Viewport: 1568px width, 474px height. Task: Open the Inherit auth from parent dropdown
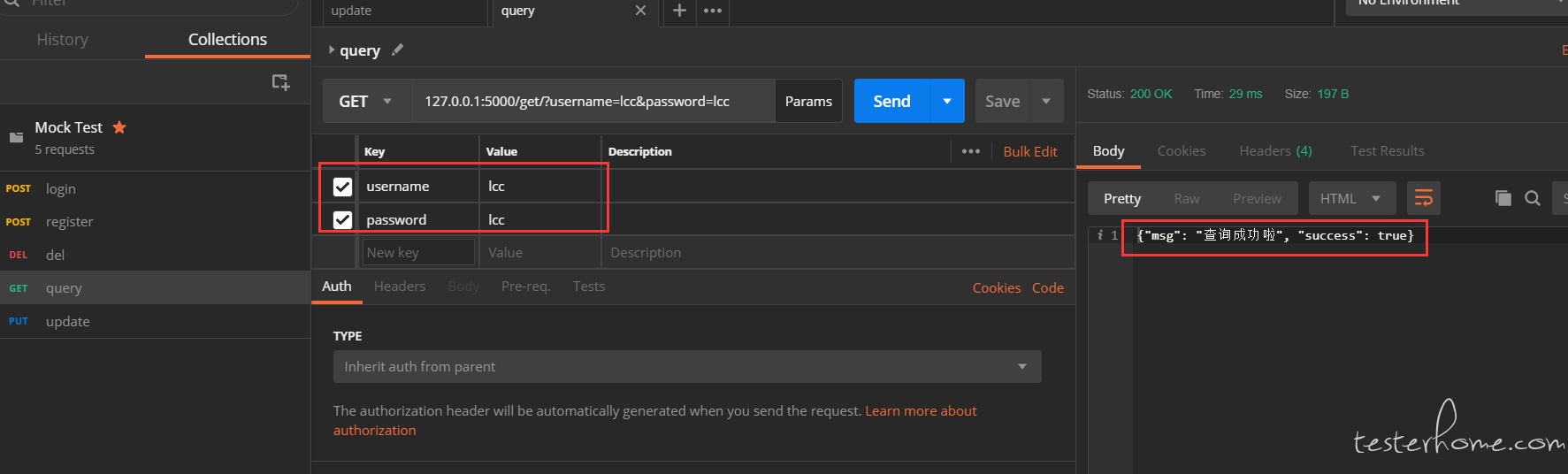click(687, 366)
